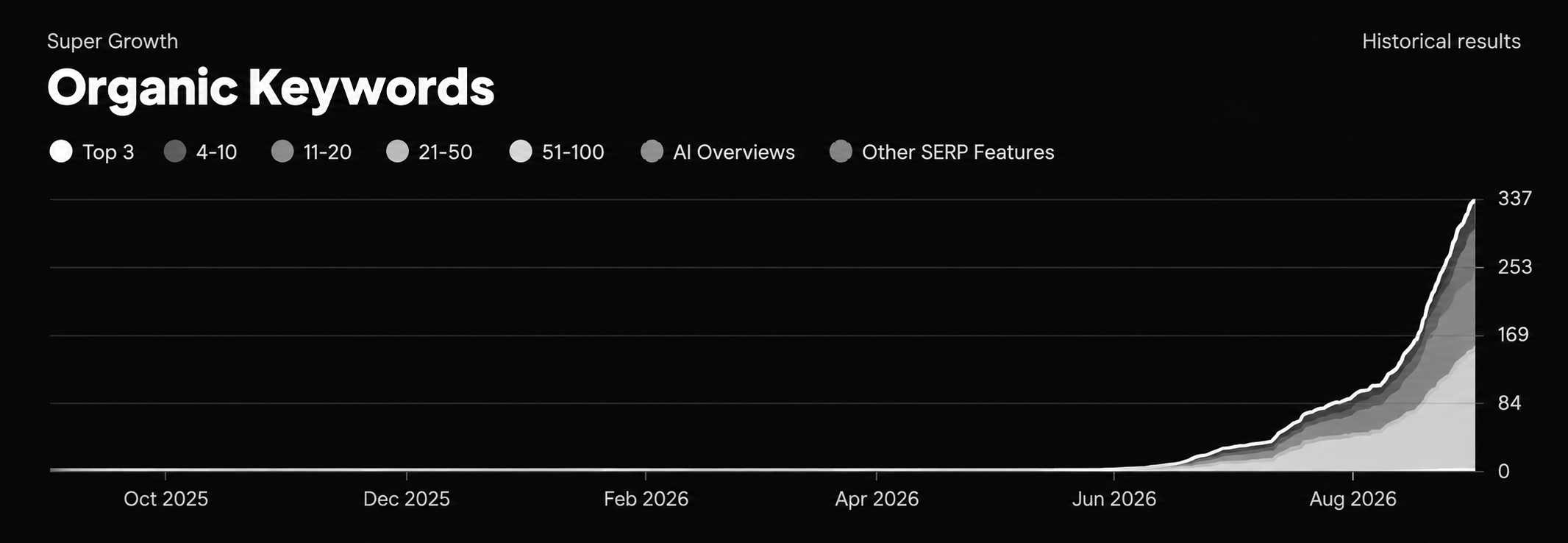Toggle the 51-100 legend series
1568x543 pixels.
pyautogui.click(x=557, y=152)
